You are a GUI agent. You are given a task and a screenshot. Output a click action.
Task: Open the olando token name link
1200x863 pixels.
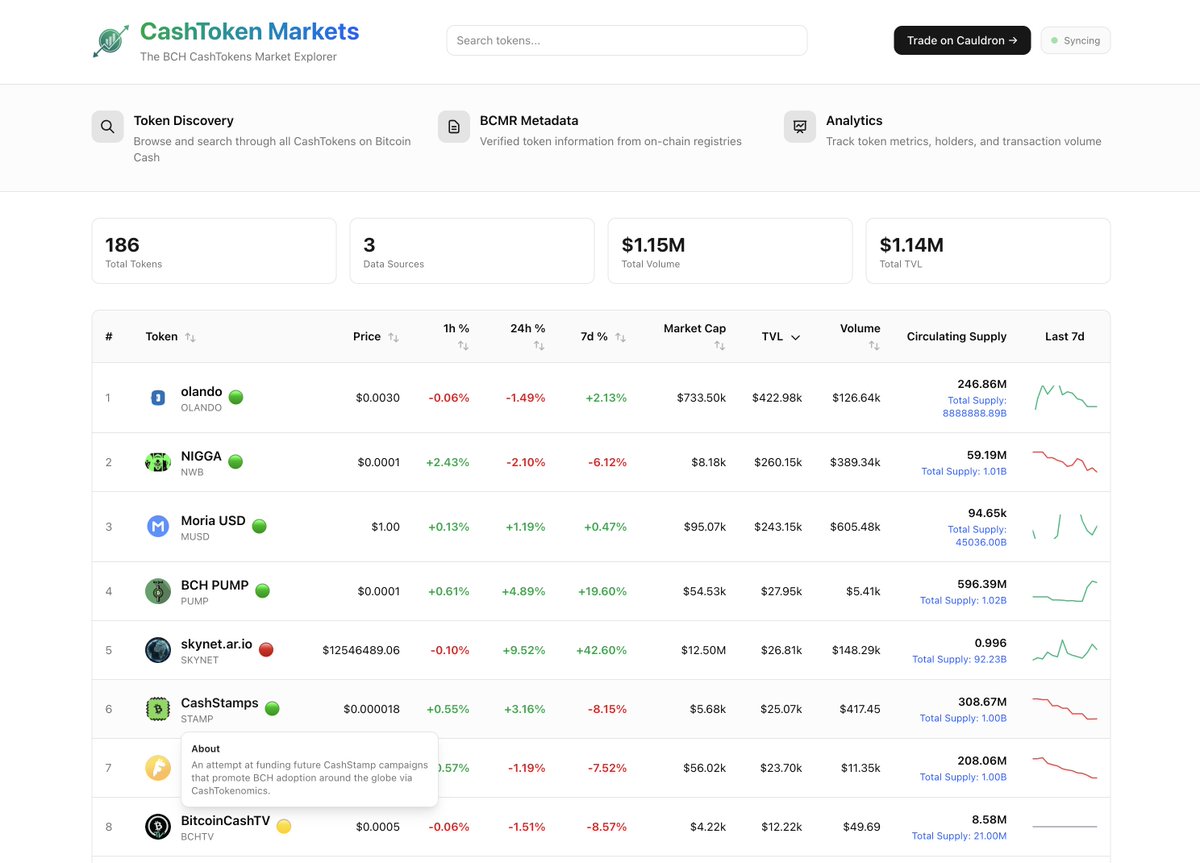click(x=201, y=391)
